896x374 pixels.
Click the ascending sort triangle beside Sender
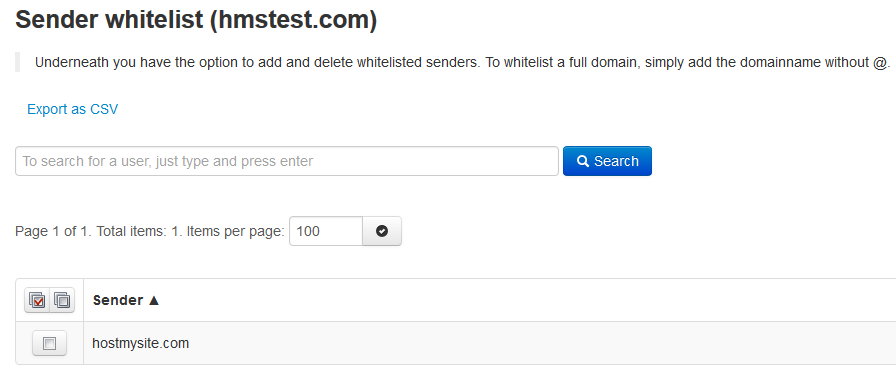point(154,300)
